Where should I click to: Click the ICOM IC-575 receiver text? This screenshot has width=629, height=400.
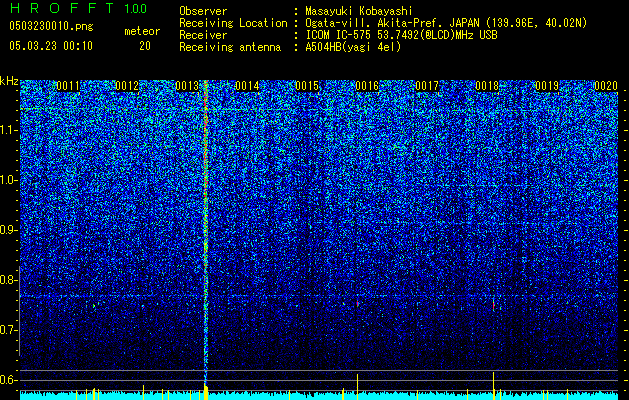click(401, 35)
